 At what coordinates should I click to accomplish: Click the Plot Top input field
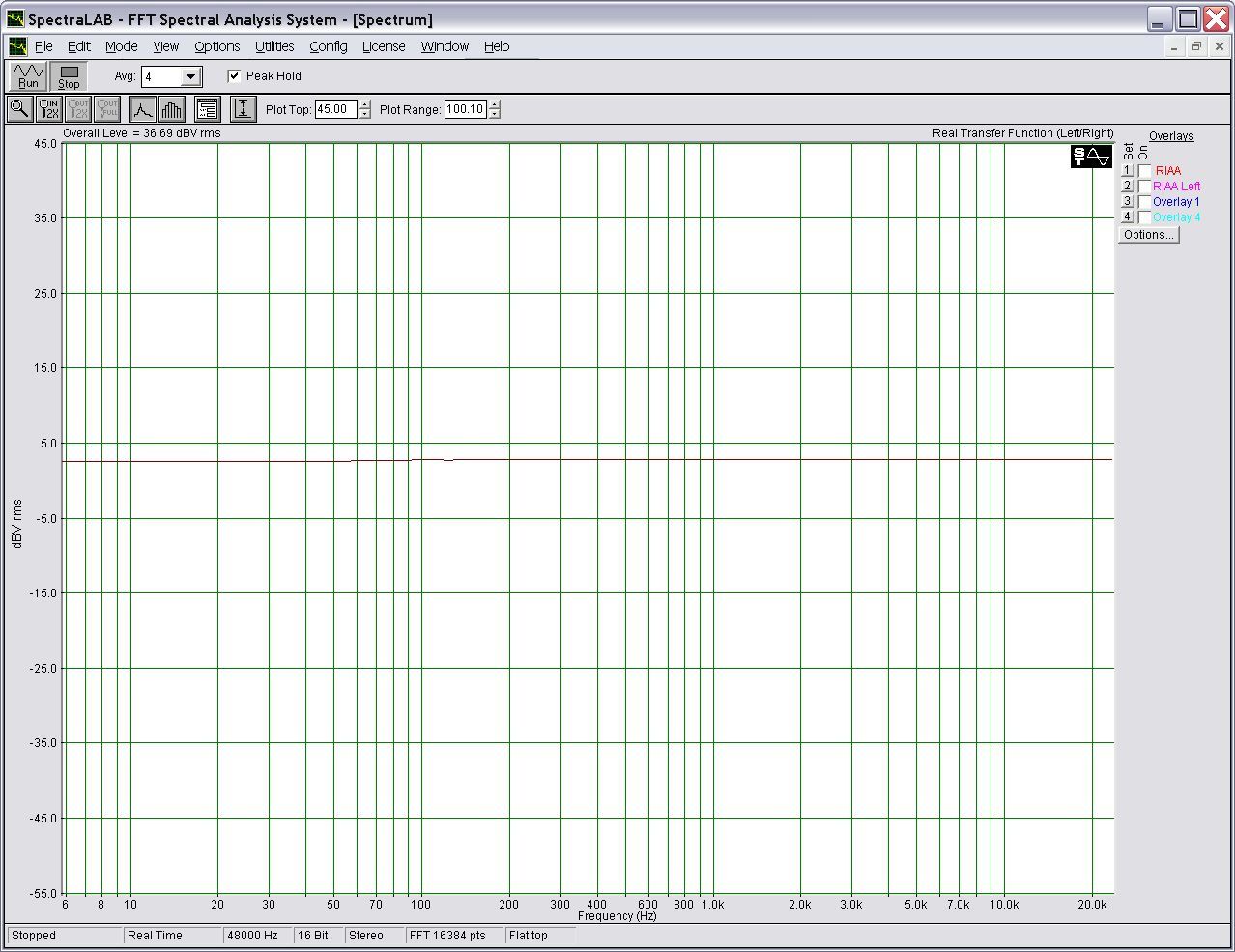335,109
